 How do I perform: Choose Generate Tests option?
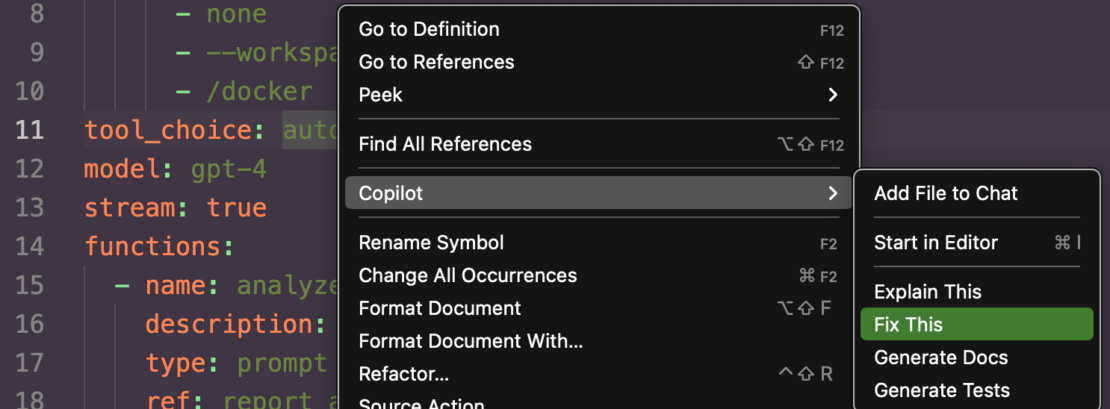[x=942, y=390]
